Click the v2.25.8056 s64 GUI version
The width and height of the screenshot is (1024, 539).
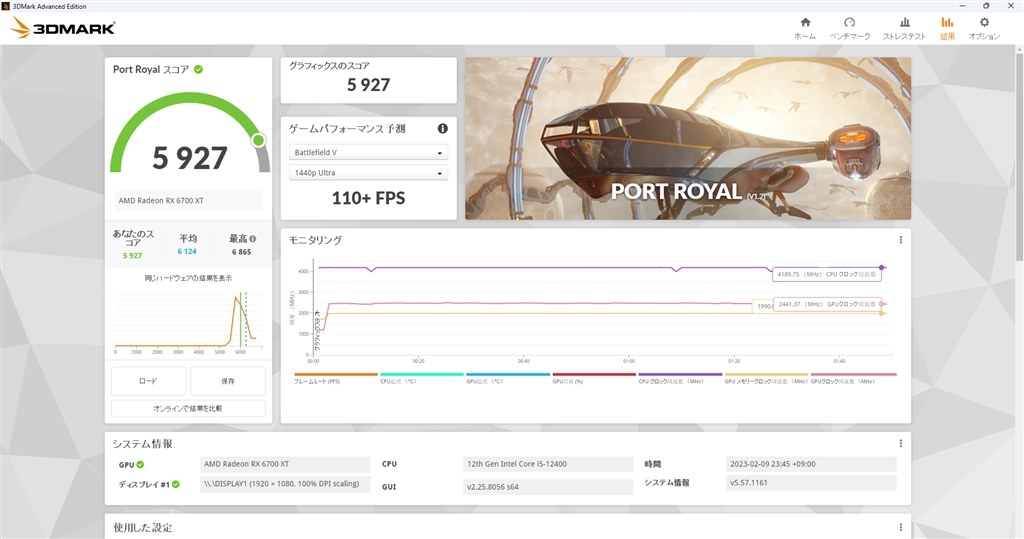click(x=548, y=487)
